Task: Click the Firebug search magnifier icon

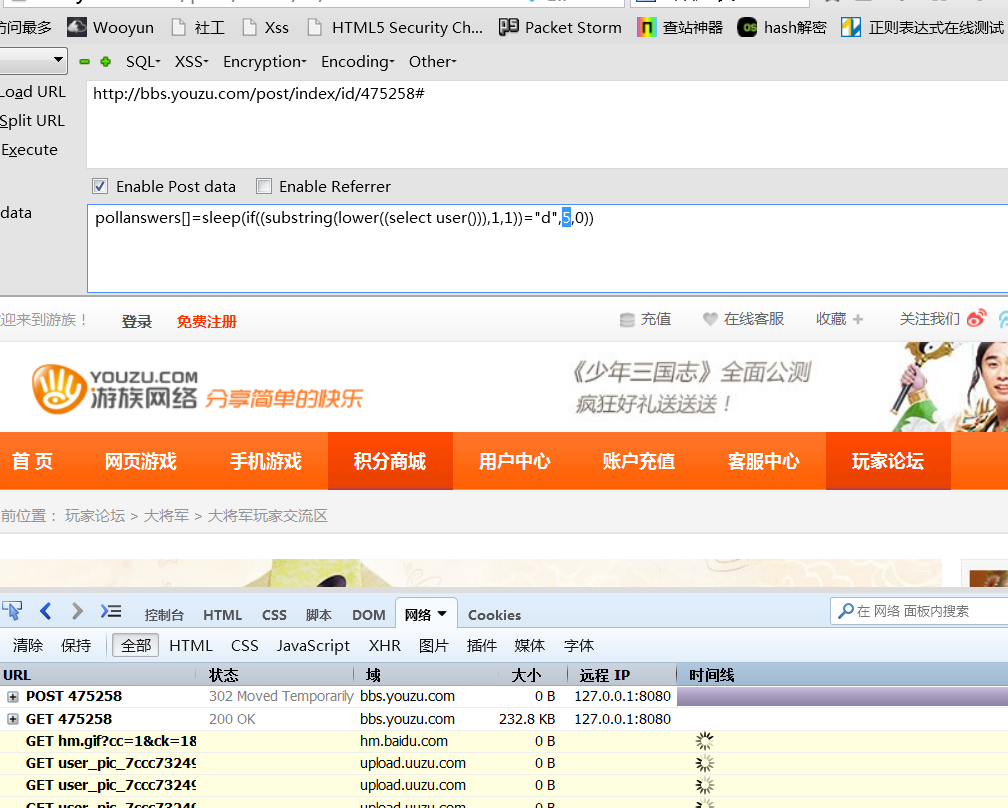Action: (x=846, y=611)
